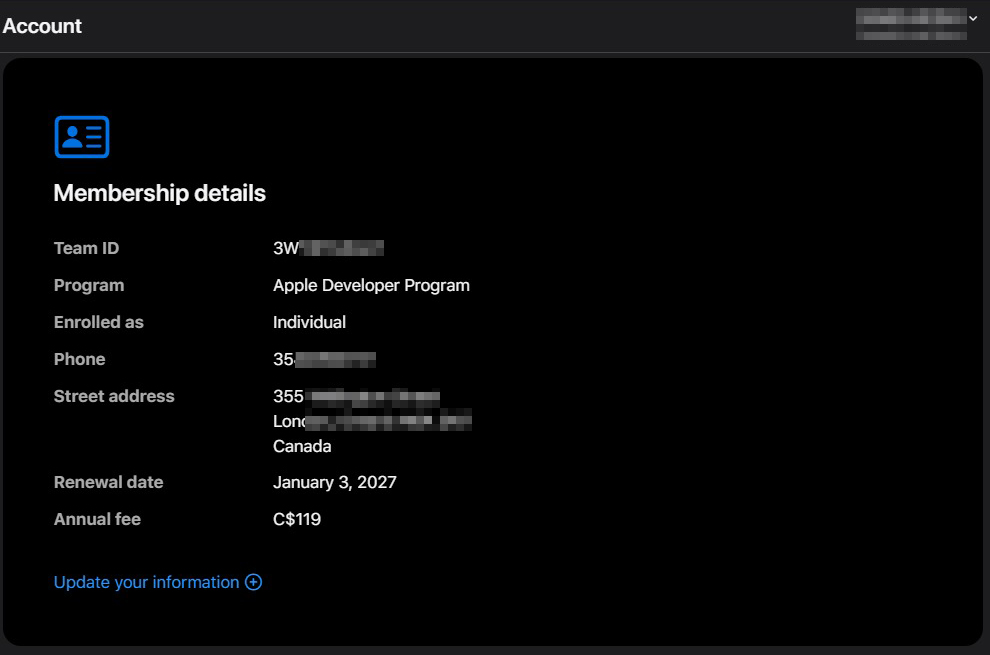Open the account dropdown chevron at top right
This screenshot has width=990, height=655.
[973, 18]
